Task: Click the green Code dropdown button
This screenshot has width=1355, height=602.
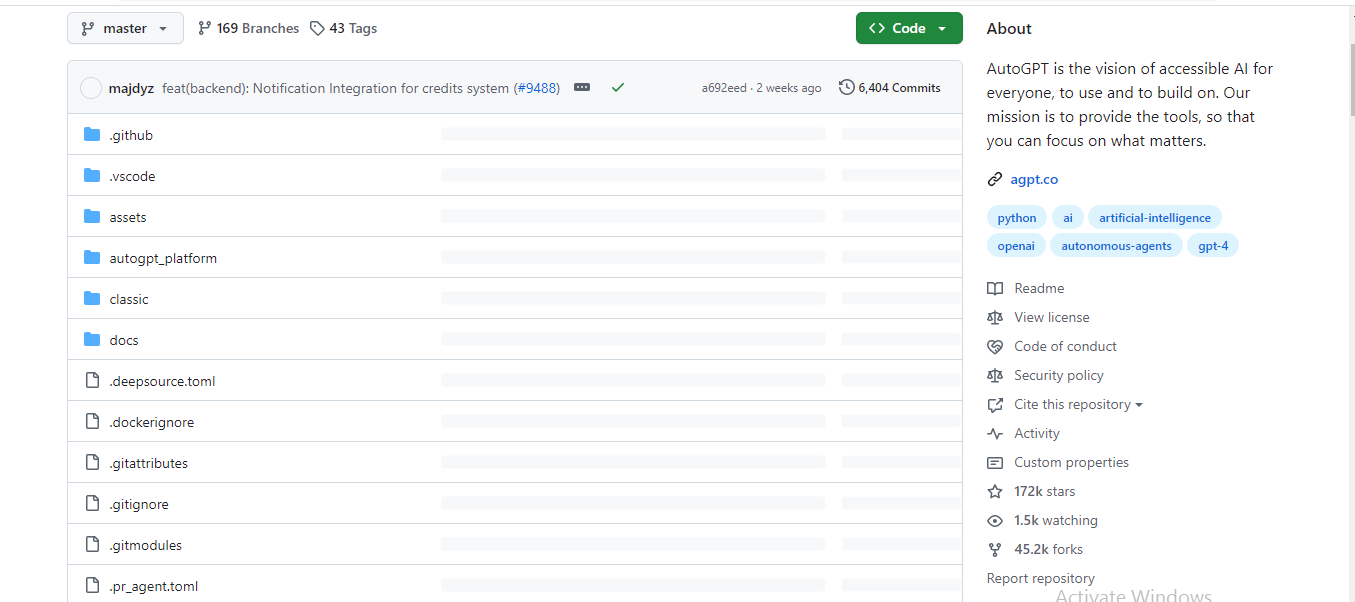Action: [x=909, y=28]
